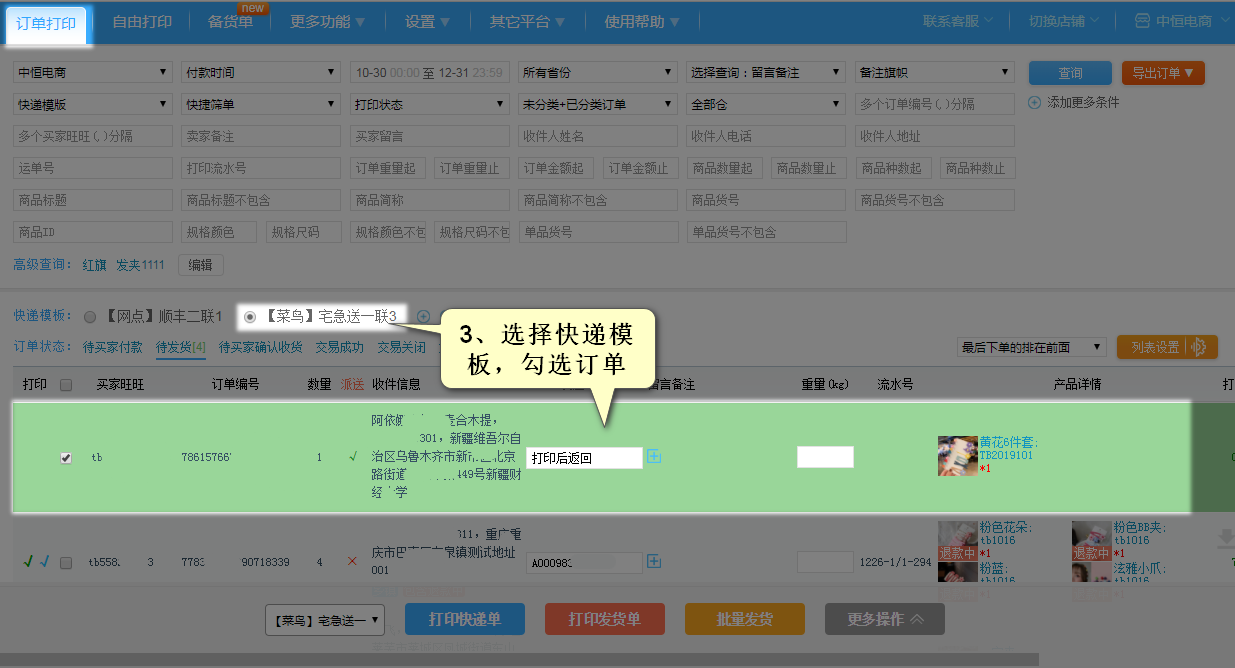Screen dimensions: 1235x668
Task: Click the red X icon in tb558 row
Action: tap(352, 561)
